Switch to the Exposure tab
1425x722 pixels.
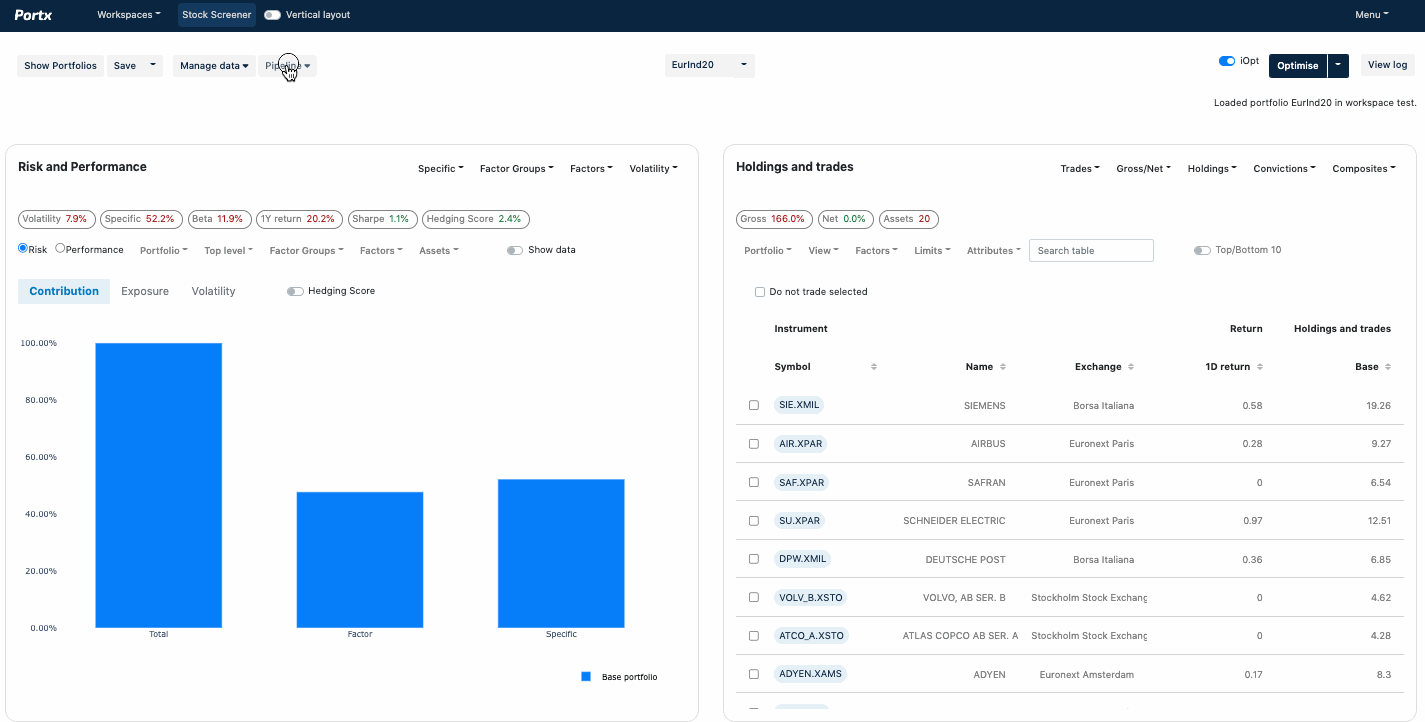(144, 291)
